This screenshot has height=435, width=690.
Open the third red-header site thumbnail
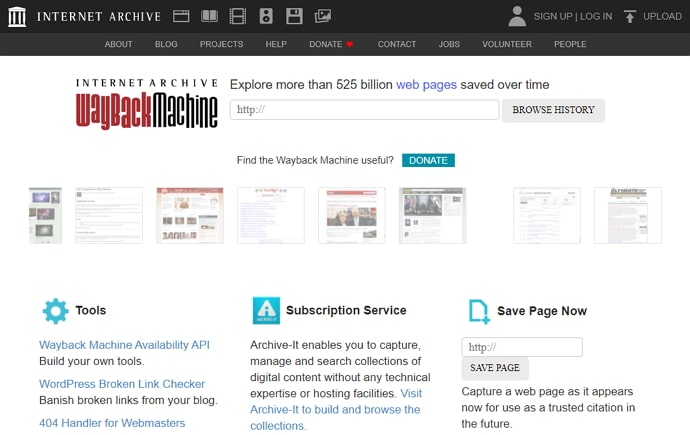click(x=190, y=216)
